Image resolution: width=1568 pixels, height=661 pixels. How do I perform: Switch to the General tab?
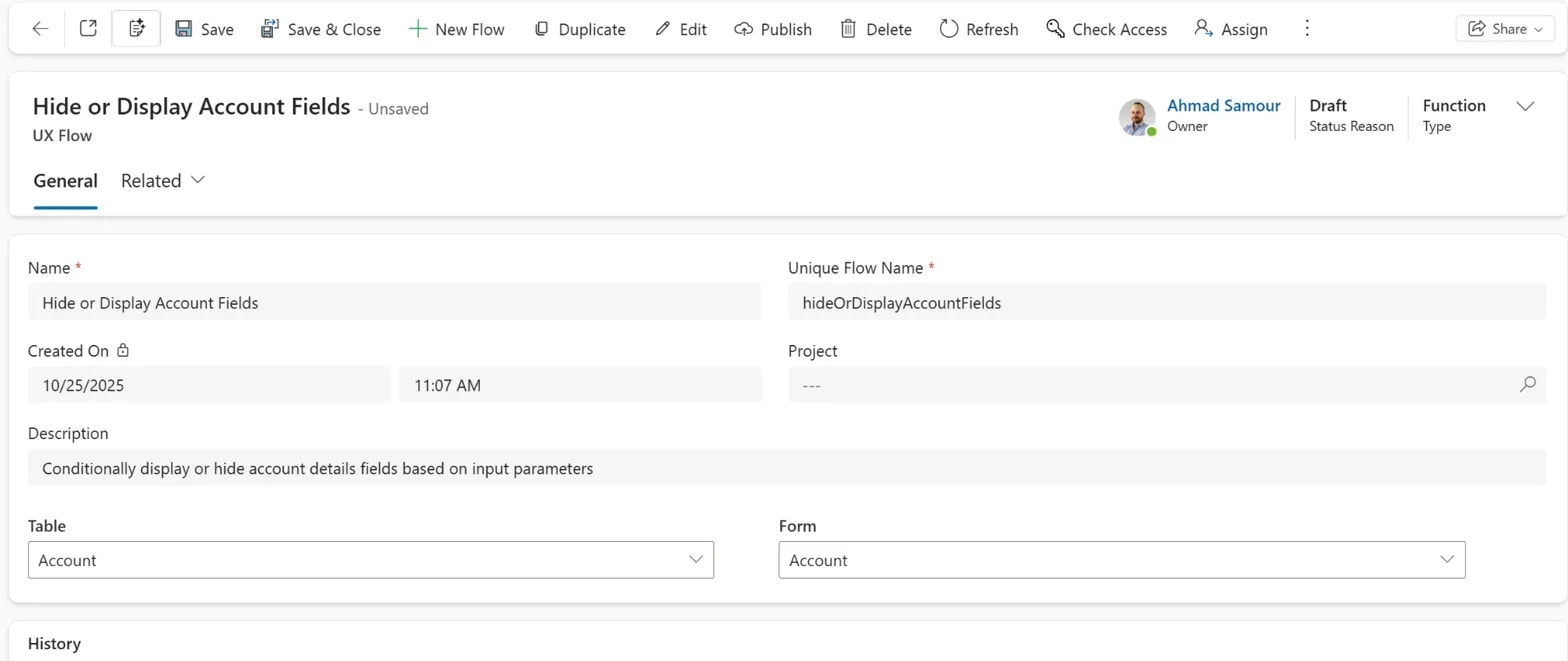coord(65,181)
